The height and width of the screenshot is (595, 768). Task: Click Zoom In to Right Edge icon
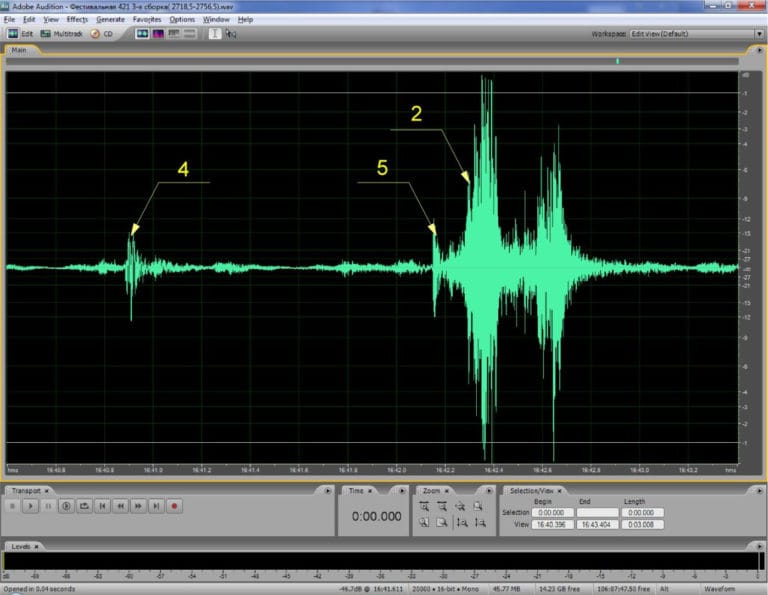442,523
